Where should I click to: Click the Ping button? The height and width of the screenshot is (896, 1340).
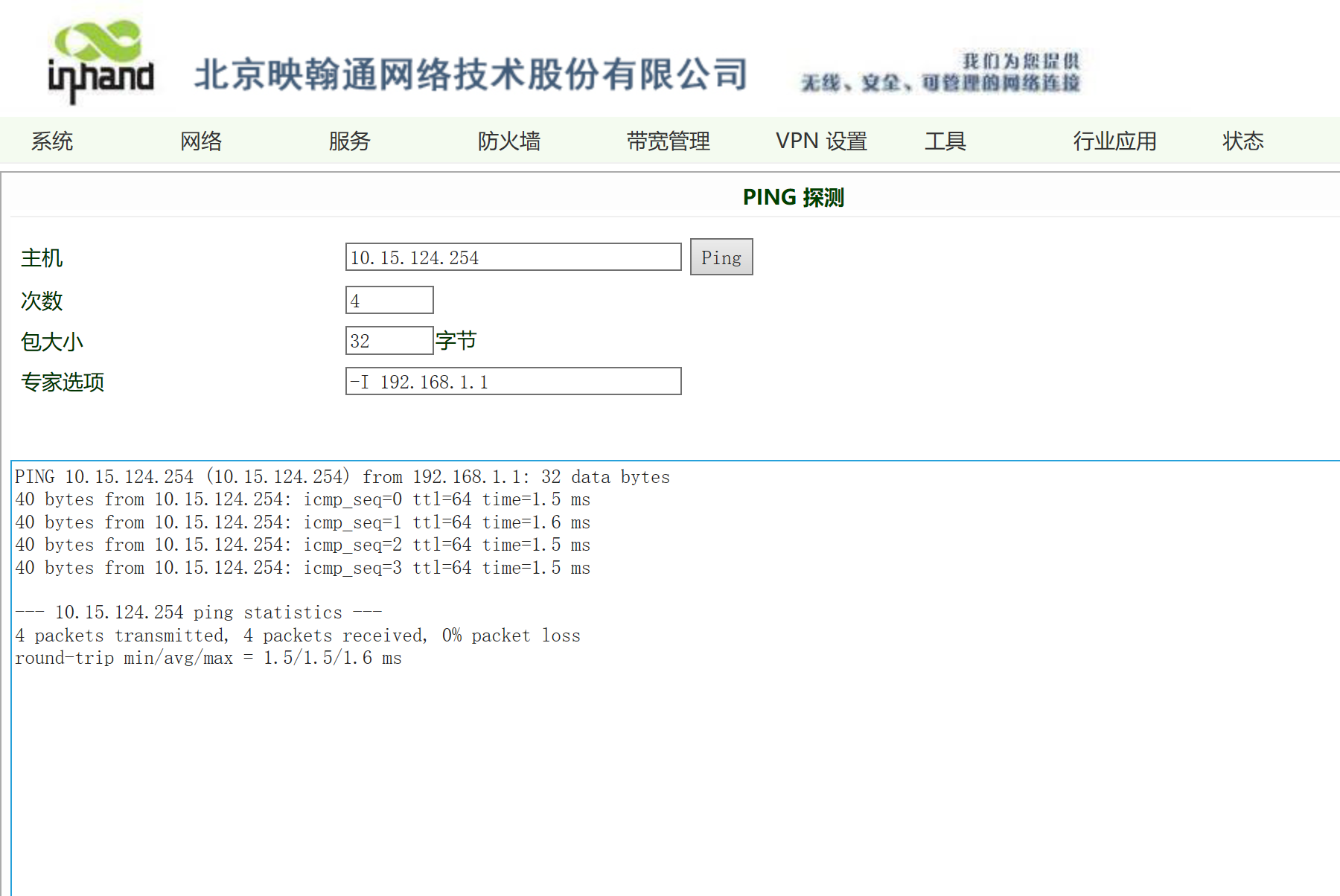point(721,257)
